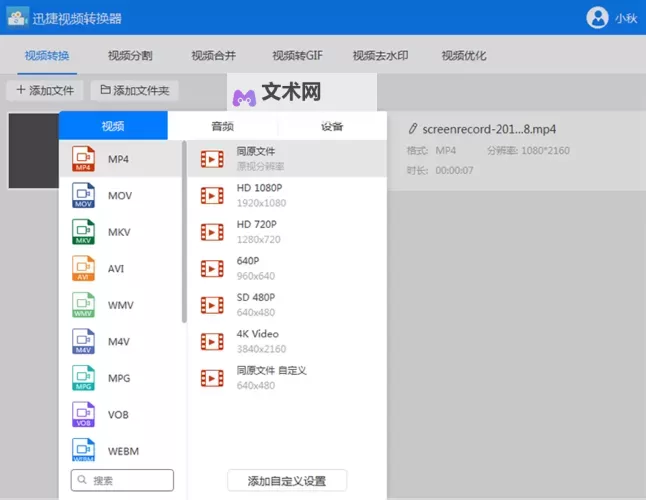
Task: Click the 添加文件夹 button
Action: [x=135, y=90]
